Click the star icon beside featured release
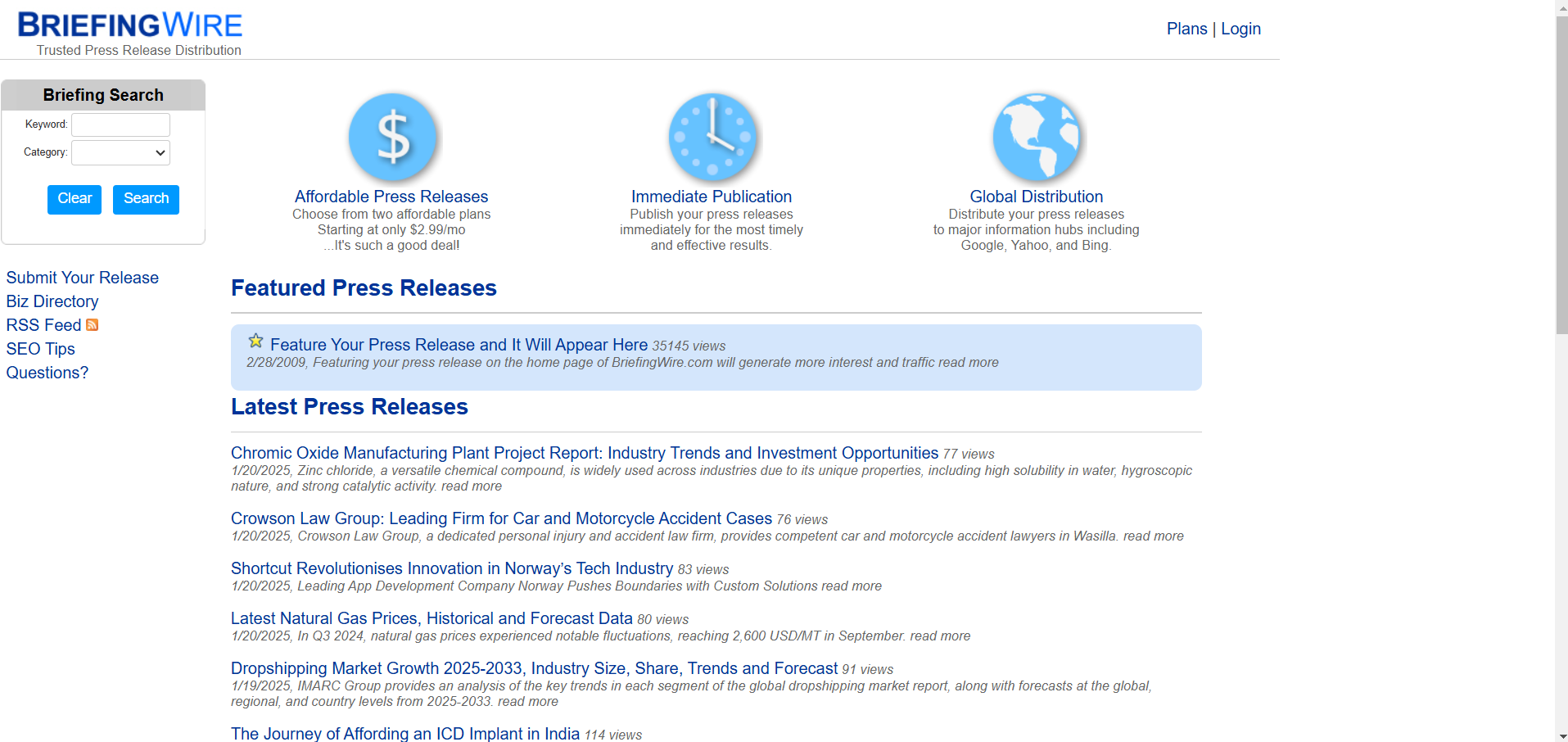The width and height of the screenshot is (1568, 742). (x=255, y=341)
